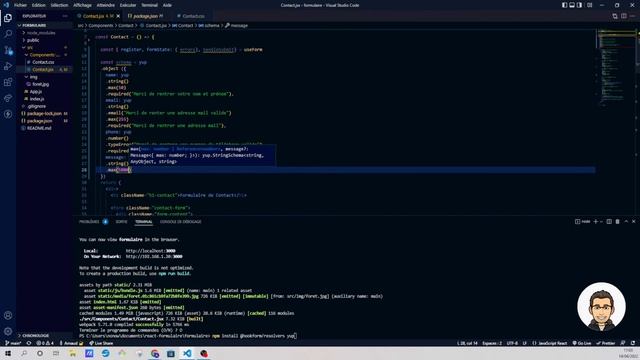Viewport: 640px width, 360px height.
Task: Click the git branch main status item
Action: 13,343
